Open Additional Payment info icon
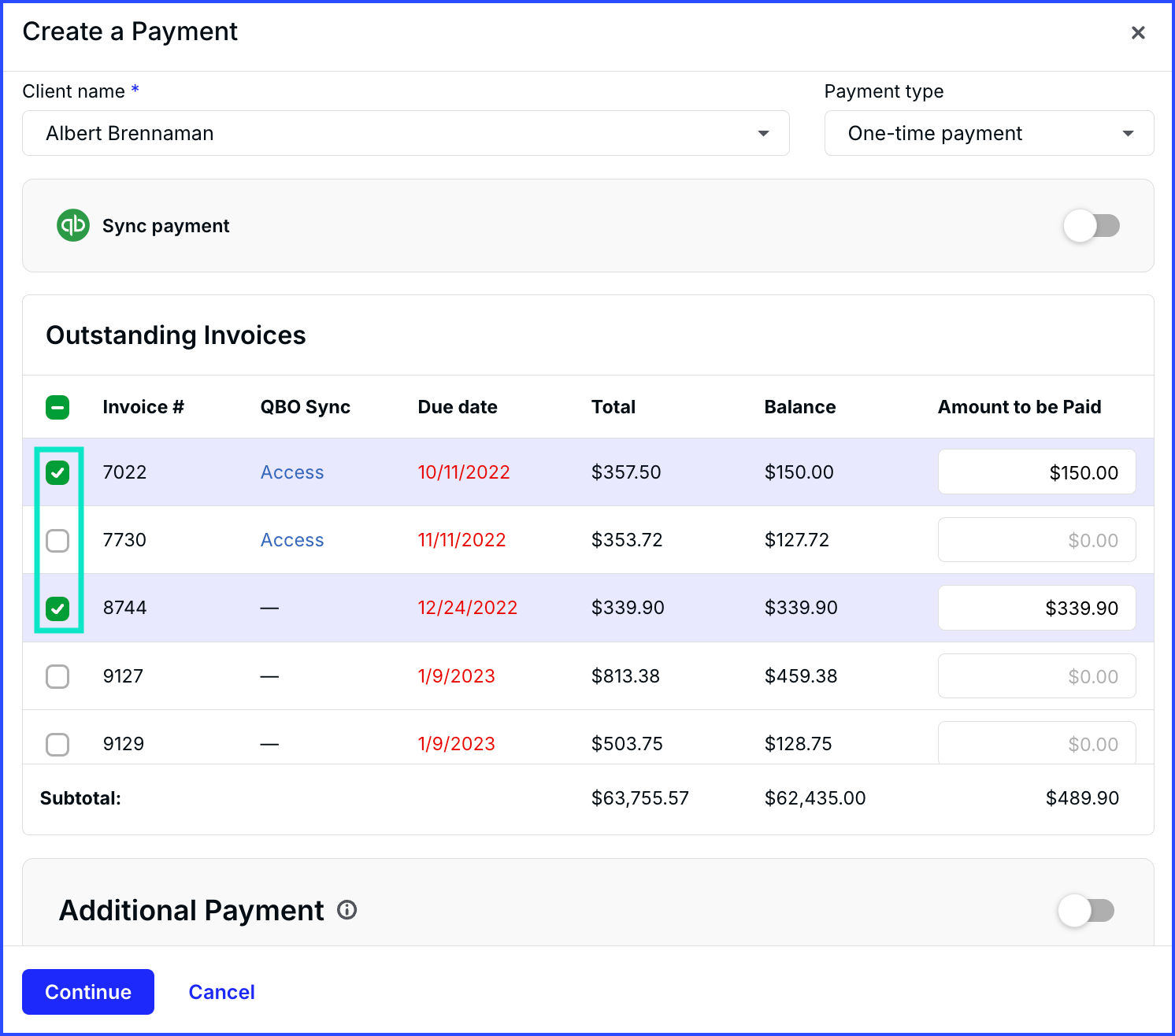1175x1036 pixels. tap(347, 910)
